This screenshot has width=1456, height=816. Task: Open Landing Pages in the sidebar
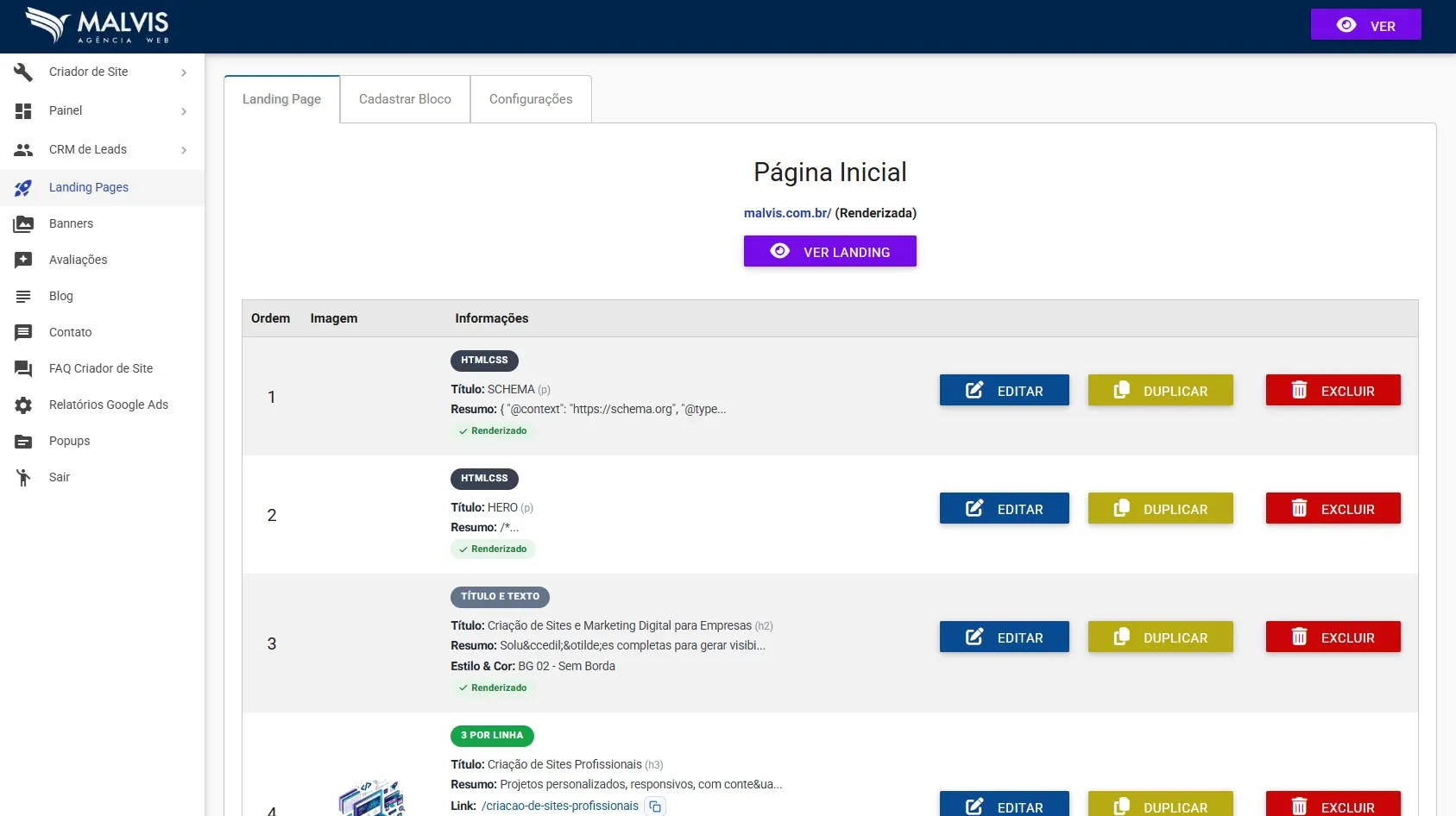[x=102, y=188]
